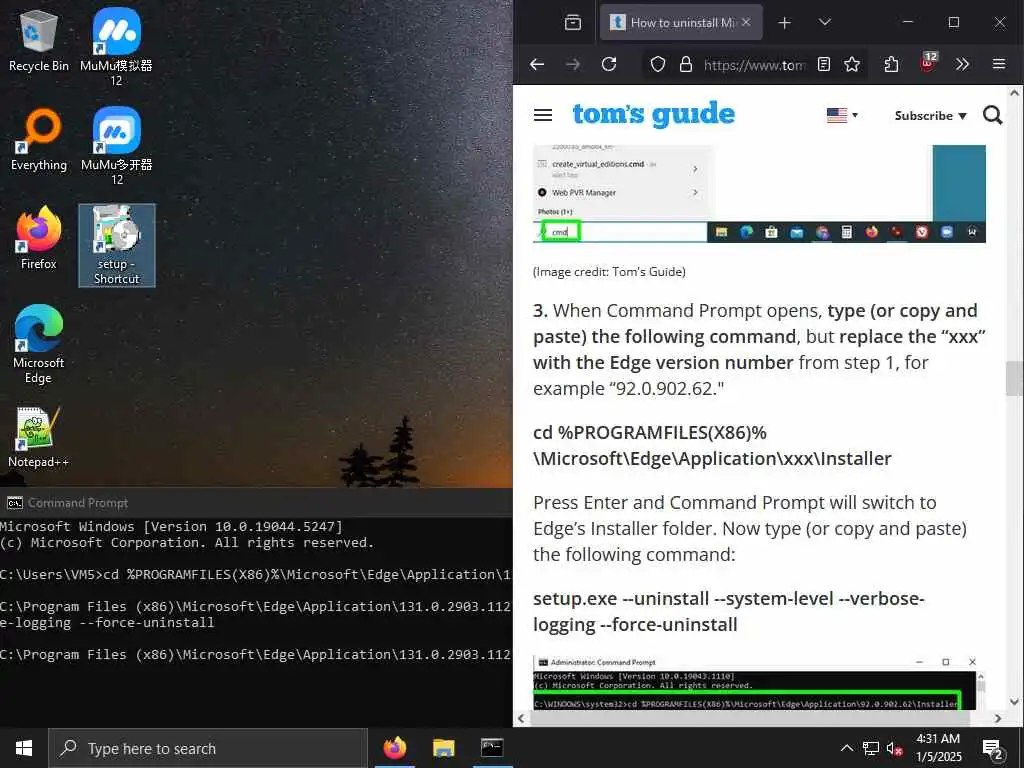Select the Everything desktop shortcut
Screen dimensions: 1024x768
point(39,140)
